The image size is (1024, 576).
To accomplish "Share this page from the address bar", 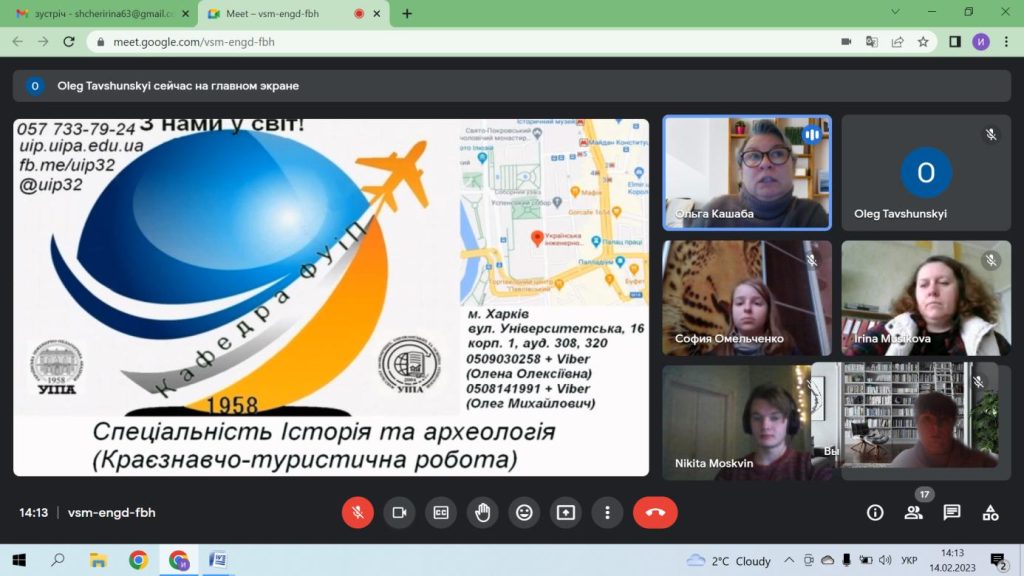I will 897,42.
